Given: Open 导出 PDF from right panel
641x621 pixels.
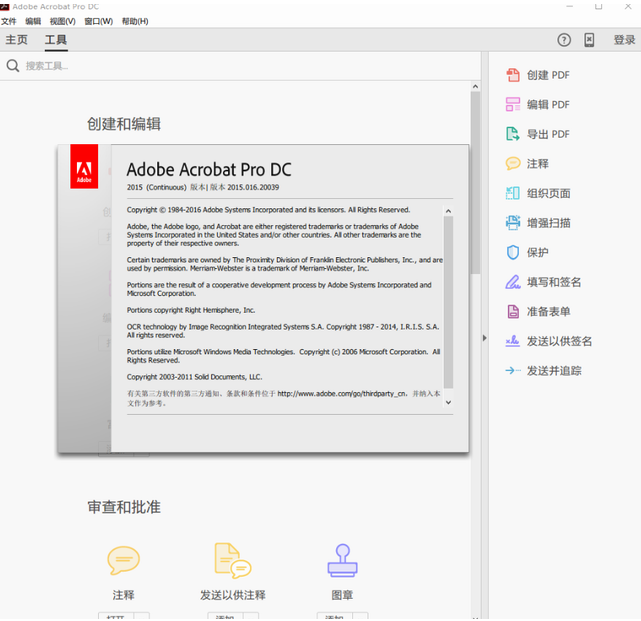Looking at the screenshot, I should coord(548,134).
